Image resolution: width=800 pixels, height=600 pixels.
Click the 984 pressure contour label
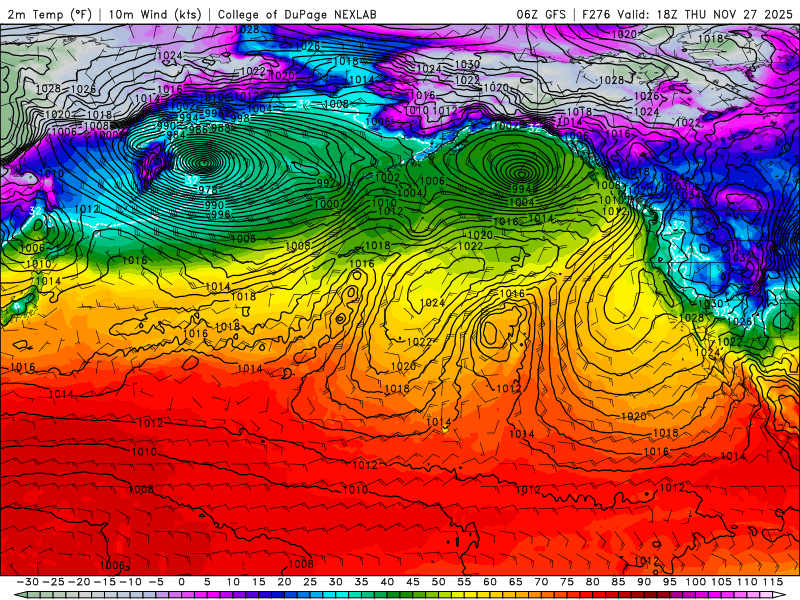(176, 135)
